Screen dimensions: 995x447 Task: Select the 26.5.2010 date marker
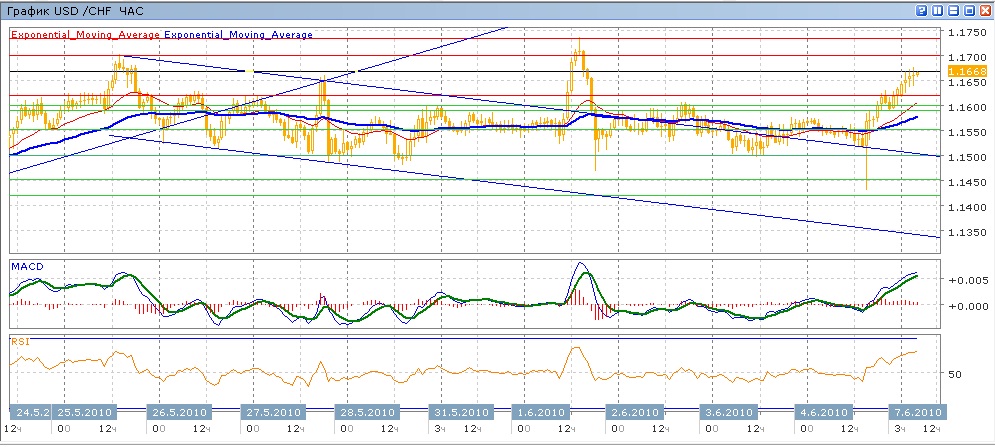point(180,412)
